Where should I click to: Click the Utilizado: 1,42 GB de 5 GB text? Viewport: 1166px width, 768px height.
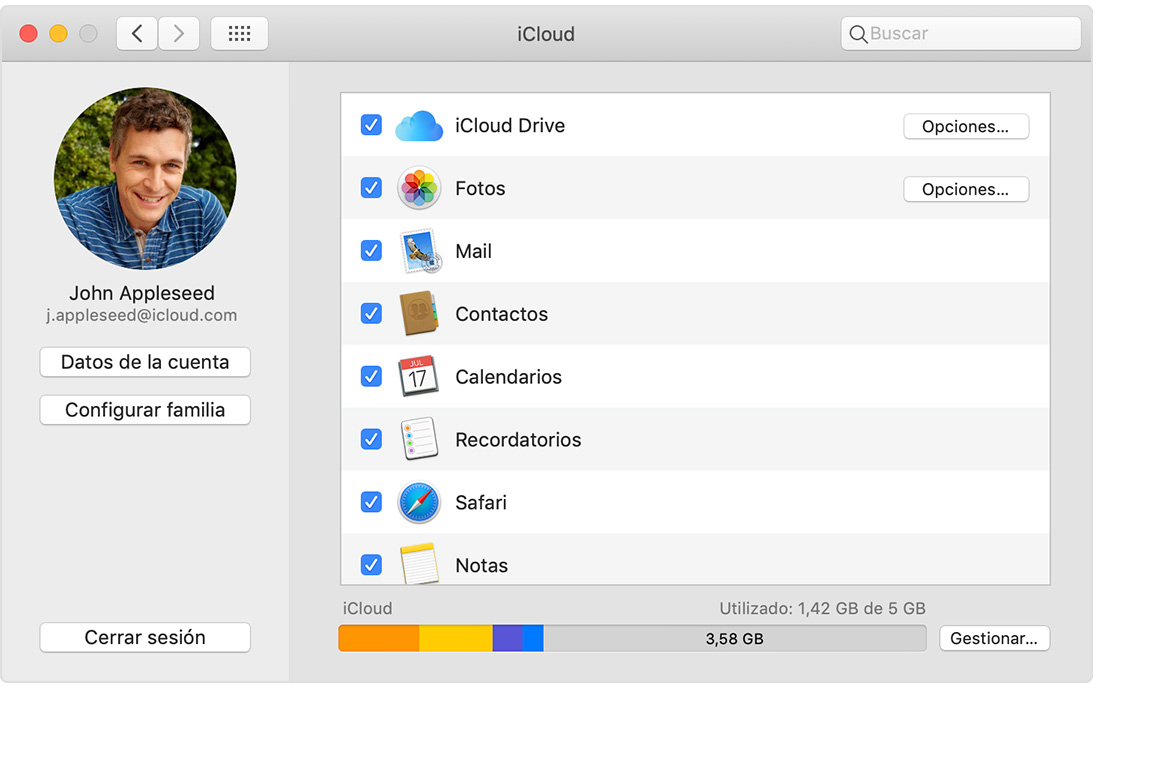pyautogui.click(x=822, y=608)
